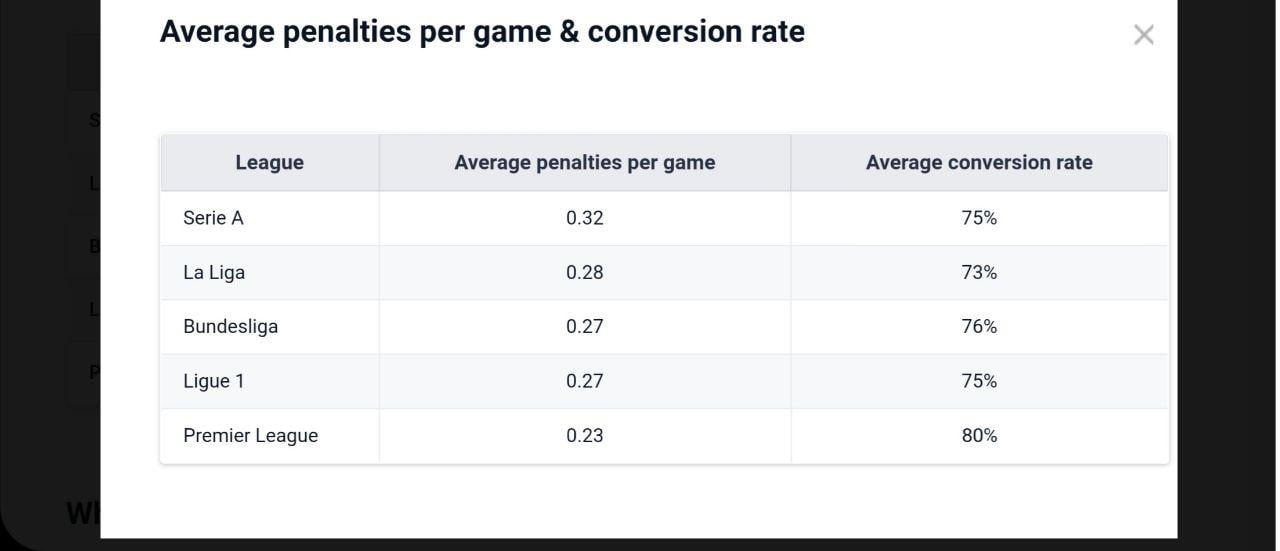Click the League column header
The image size is (1280, 551).
(x=269, y=162)
